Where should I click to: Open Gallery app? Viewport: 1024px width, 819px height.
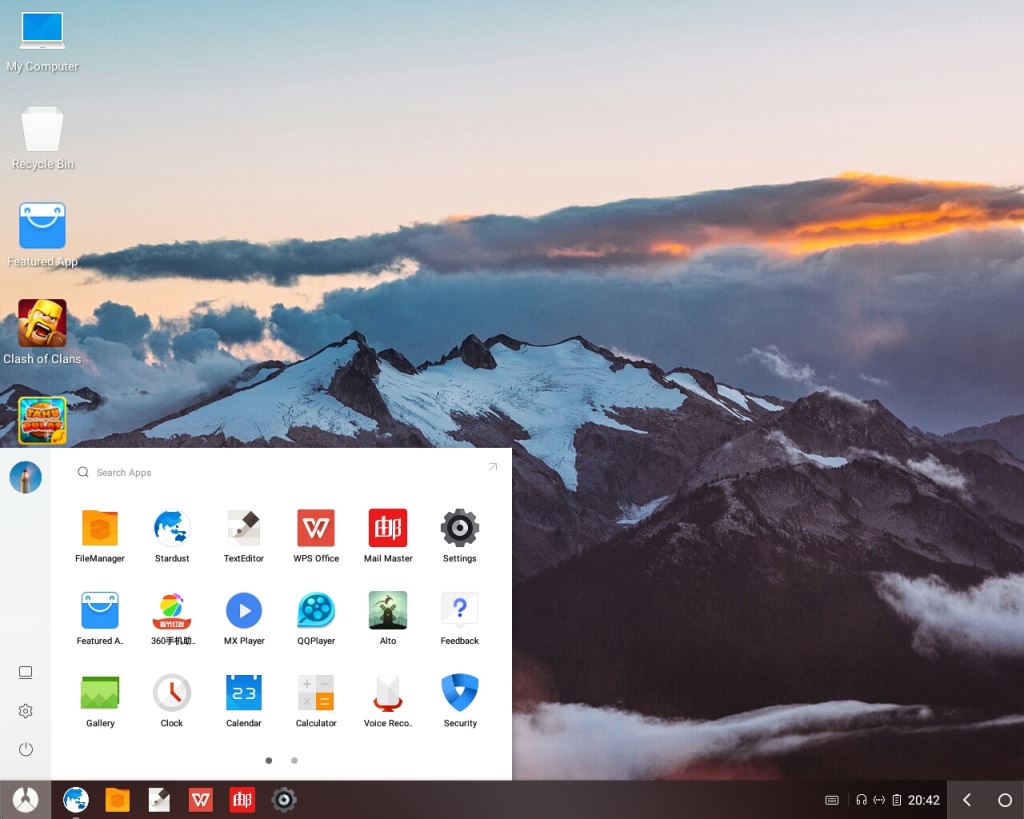click(x=100, y=699)
